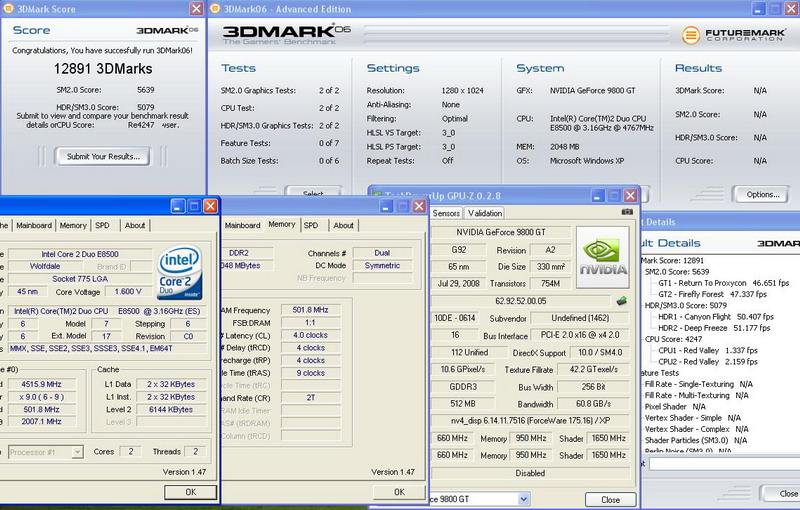Click the Disabled SLI status field in GPU-Z
Screen dimensions: 800x510
coord(530,473)
